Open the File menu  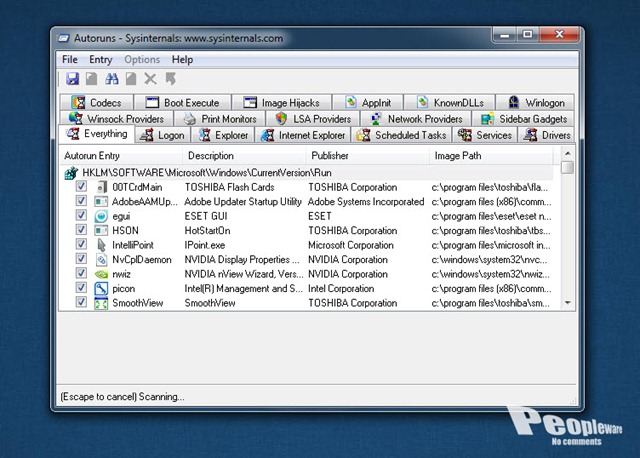[70, 60]
